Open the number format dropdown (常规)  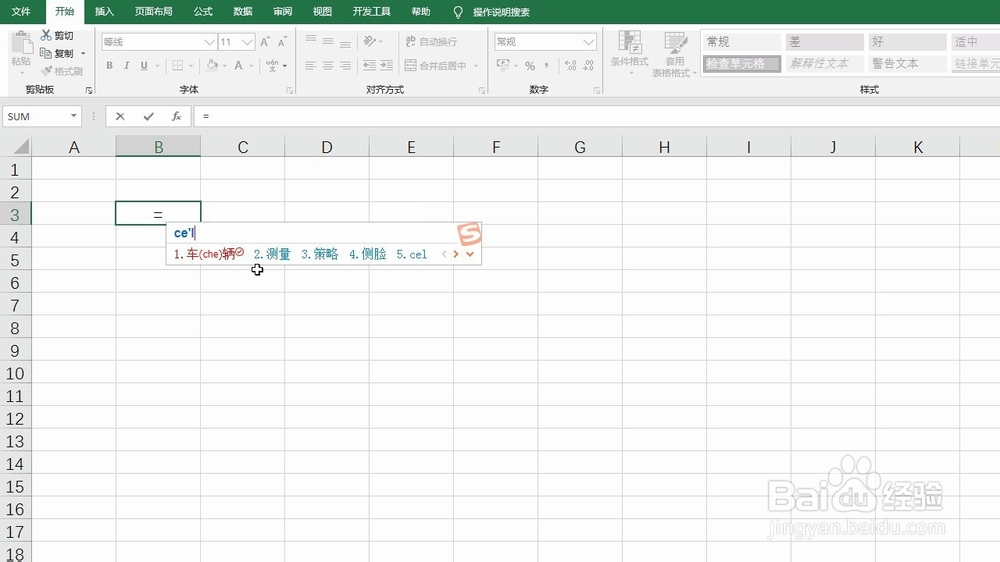coord(588,42)
